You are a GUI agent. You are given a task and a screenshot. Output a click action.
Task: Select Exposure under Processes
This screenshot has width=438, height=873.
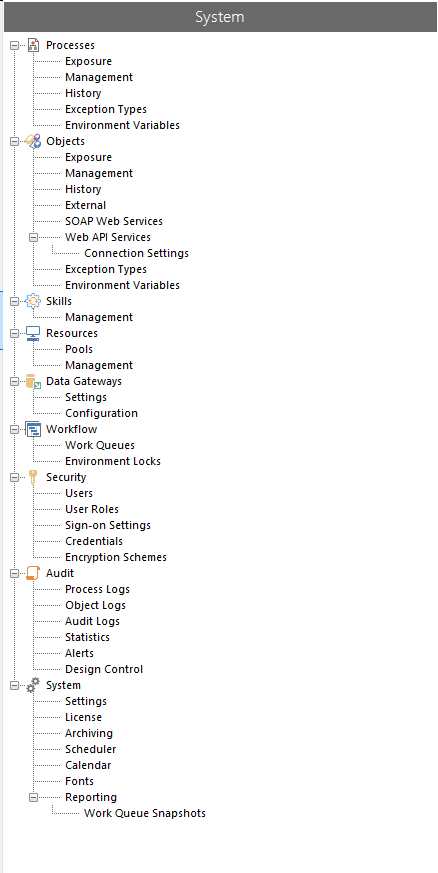(x=88, y=61)
